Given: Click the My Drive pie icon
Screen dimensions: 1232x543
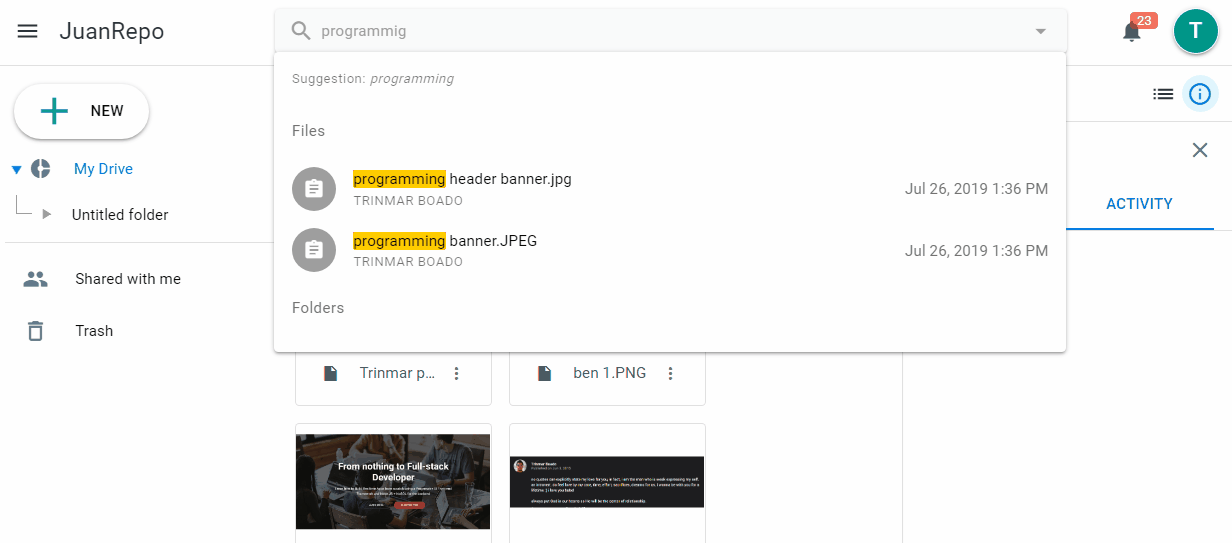Looking at the screenshot, I should pos(40,169).
